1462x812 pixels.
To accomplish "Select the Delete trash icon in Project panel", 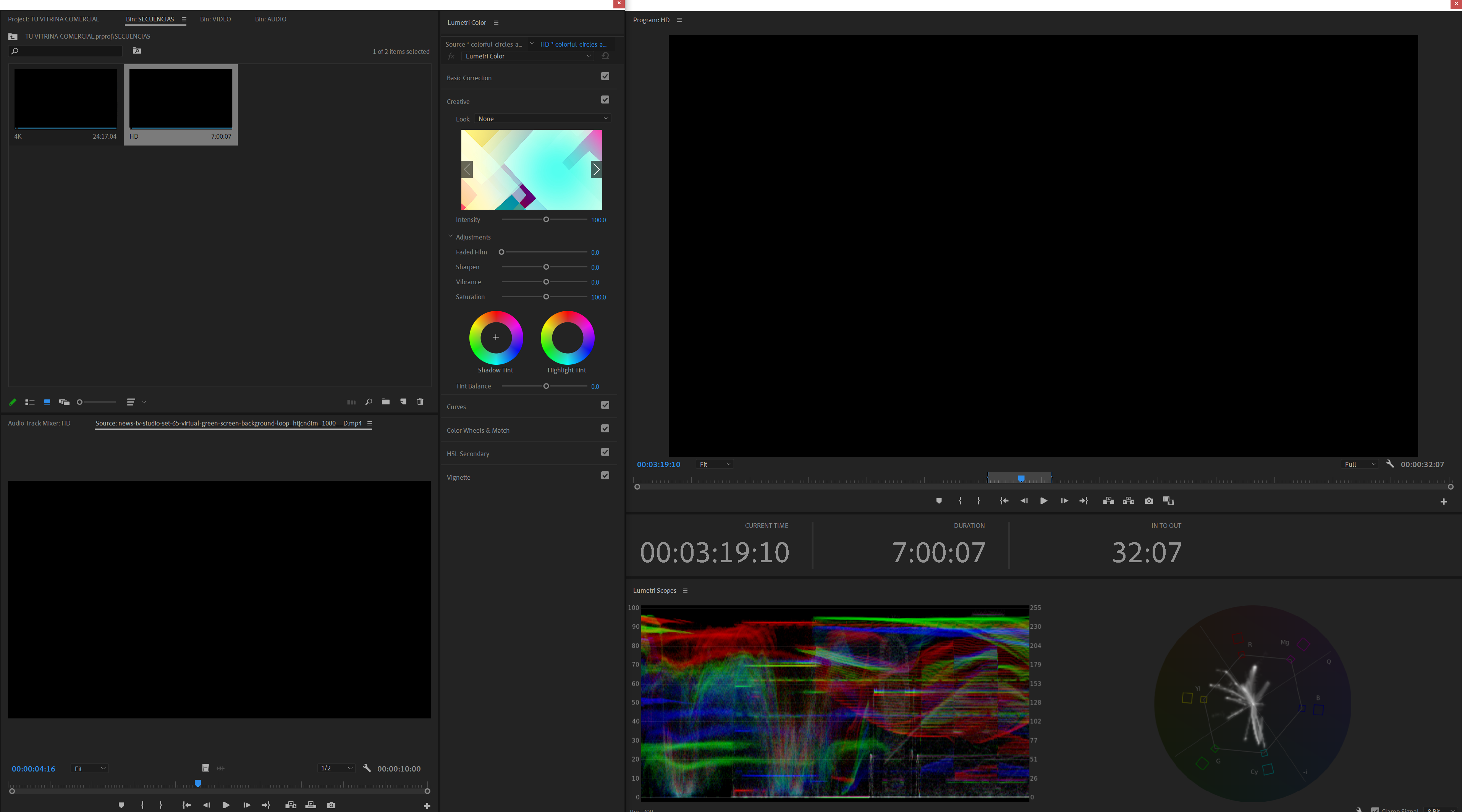I will (420, 402).
